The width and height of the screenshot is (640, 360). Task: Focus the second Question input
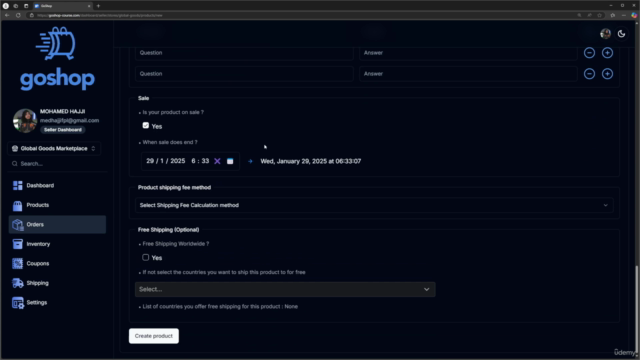coord(244,74)
